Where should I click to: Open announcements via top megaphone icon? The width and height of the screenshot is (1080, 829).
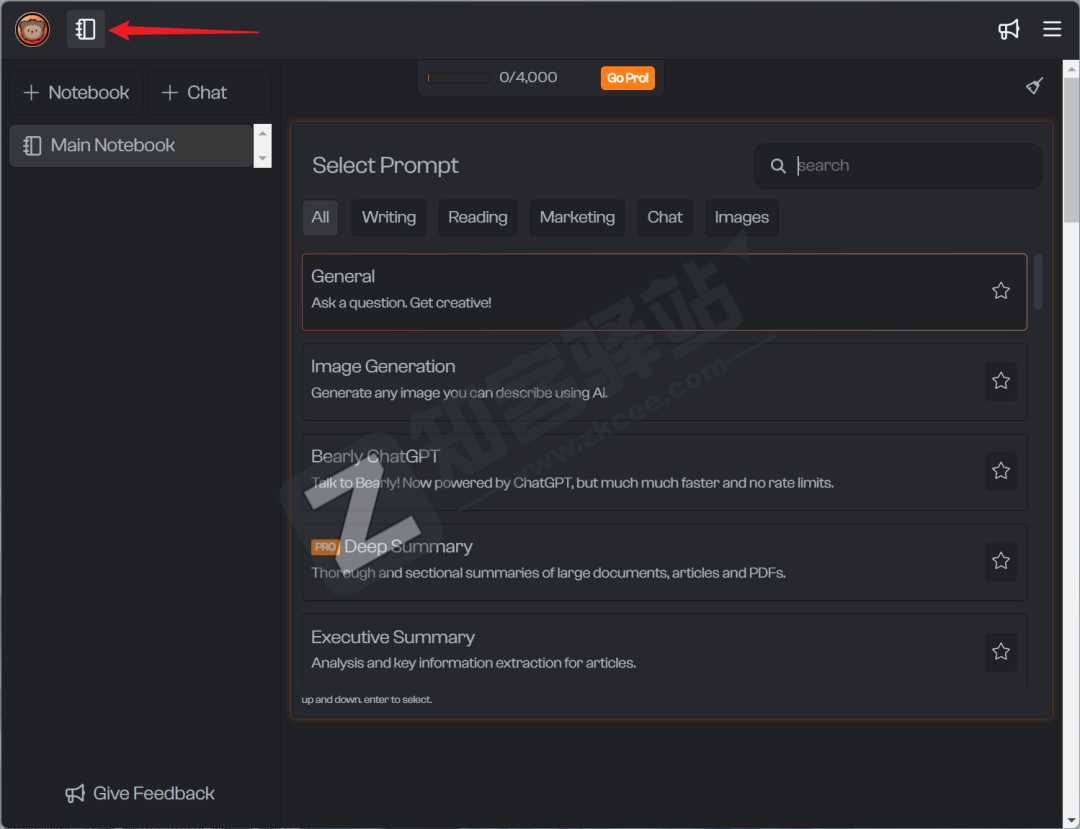1008,29
